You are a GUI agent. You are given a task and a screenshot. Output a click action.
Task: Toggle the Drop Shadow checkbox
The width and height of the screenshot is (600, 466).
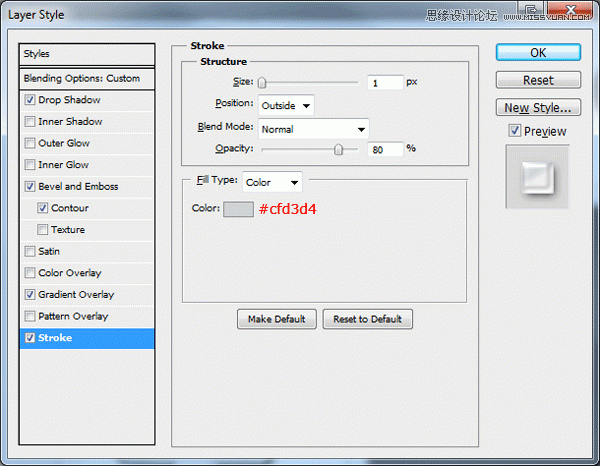click(30, 100)
